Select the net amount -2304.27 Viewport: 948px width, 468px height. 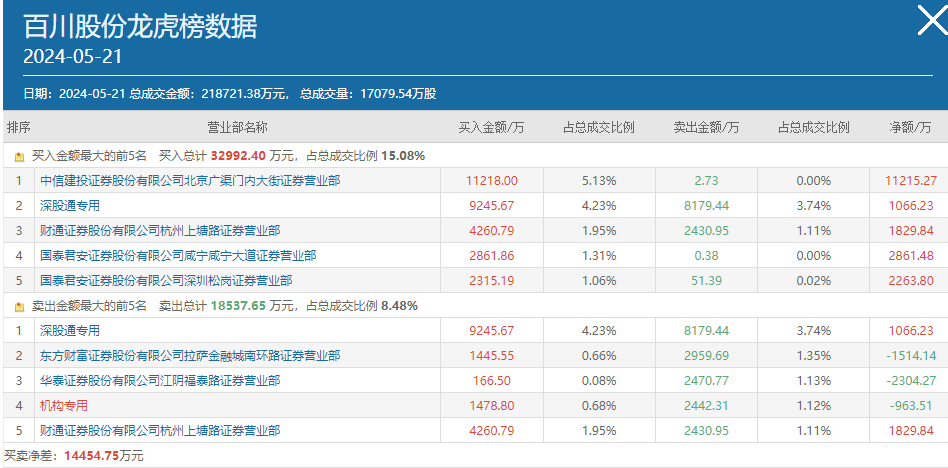pyautogui.click(x=911, y=380)
